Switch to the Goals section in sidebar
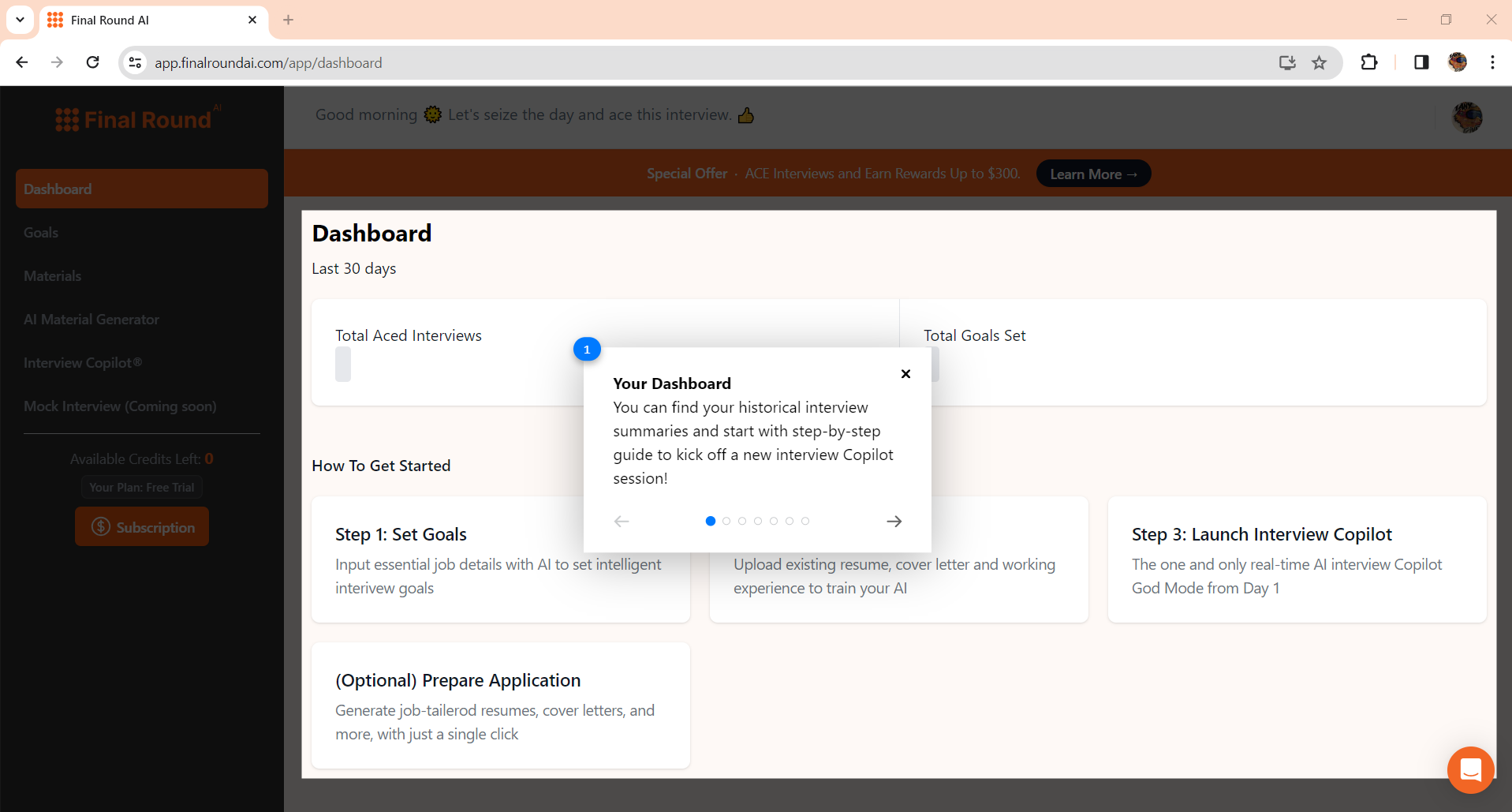This screenshot has width=1512, height=812. tap(41, 232)
